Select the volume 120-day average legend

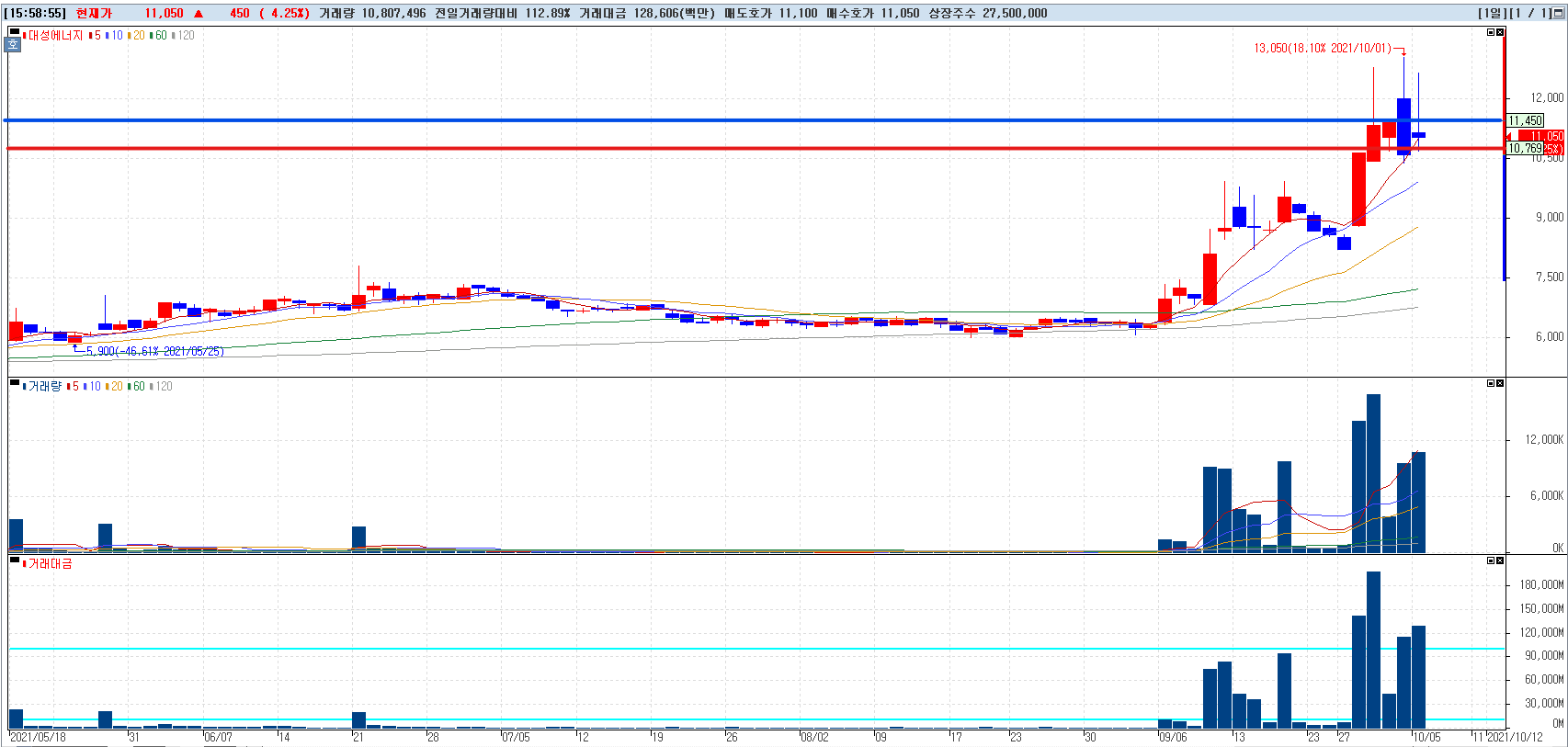162,387
